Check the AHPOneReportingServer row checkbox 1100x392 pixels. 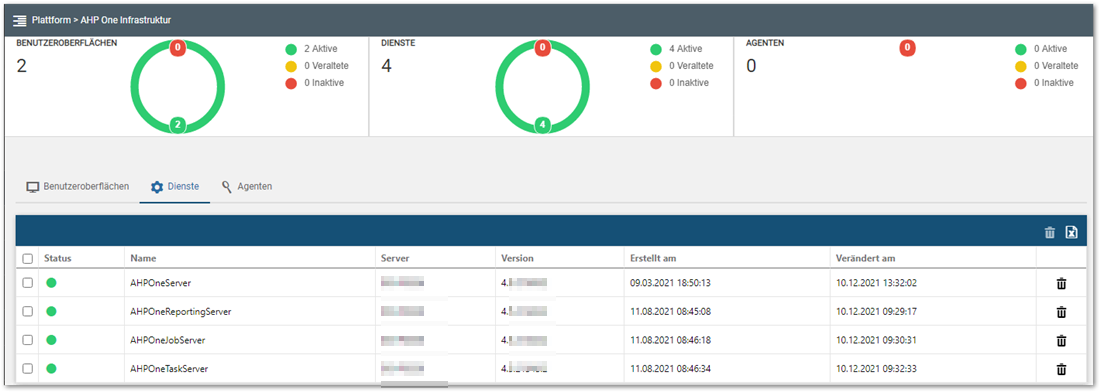[x=28, y=312]
